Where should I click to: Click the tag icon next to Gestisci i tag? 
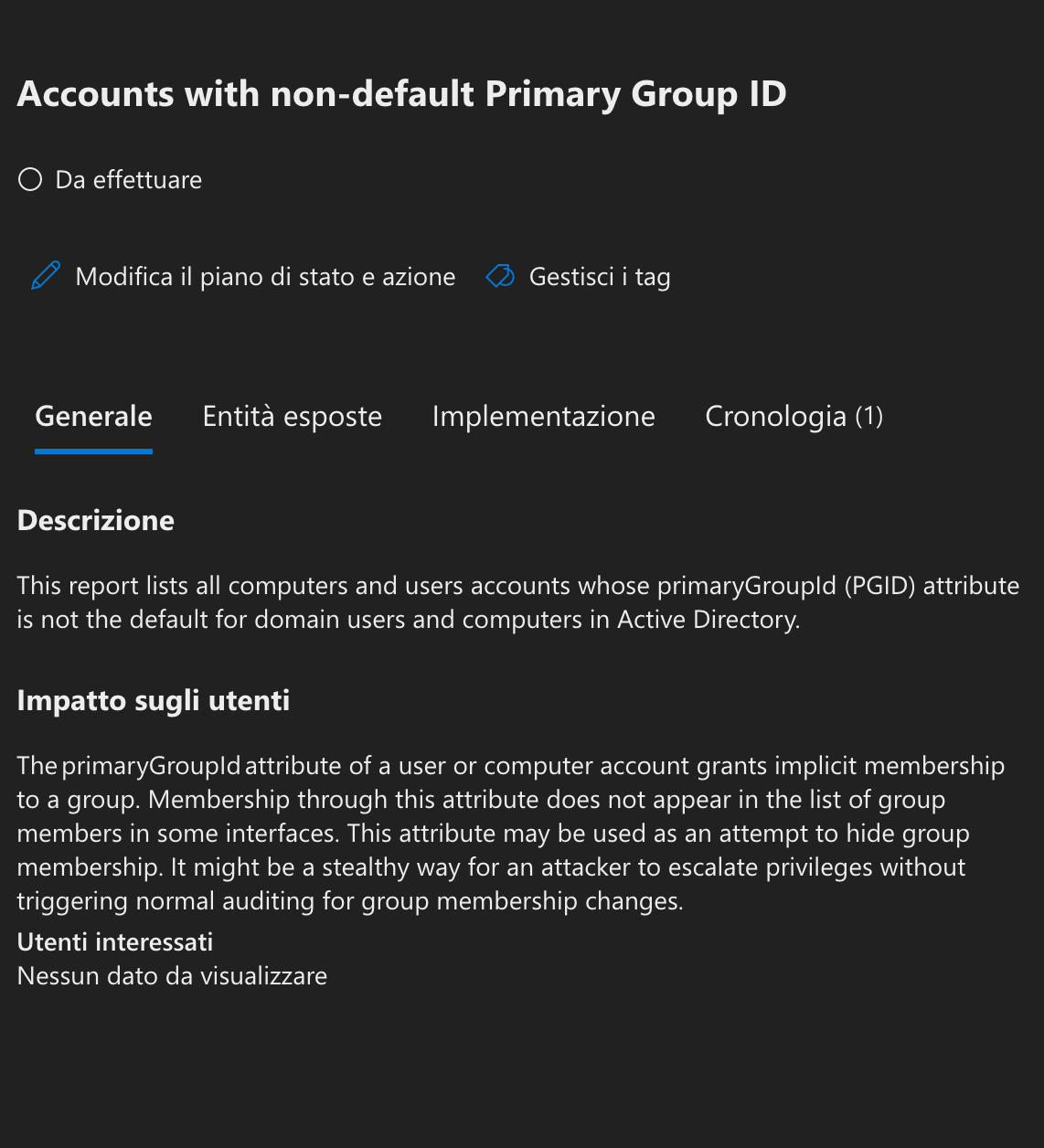pyautogui.click(x=499, y=276)
